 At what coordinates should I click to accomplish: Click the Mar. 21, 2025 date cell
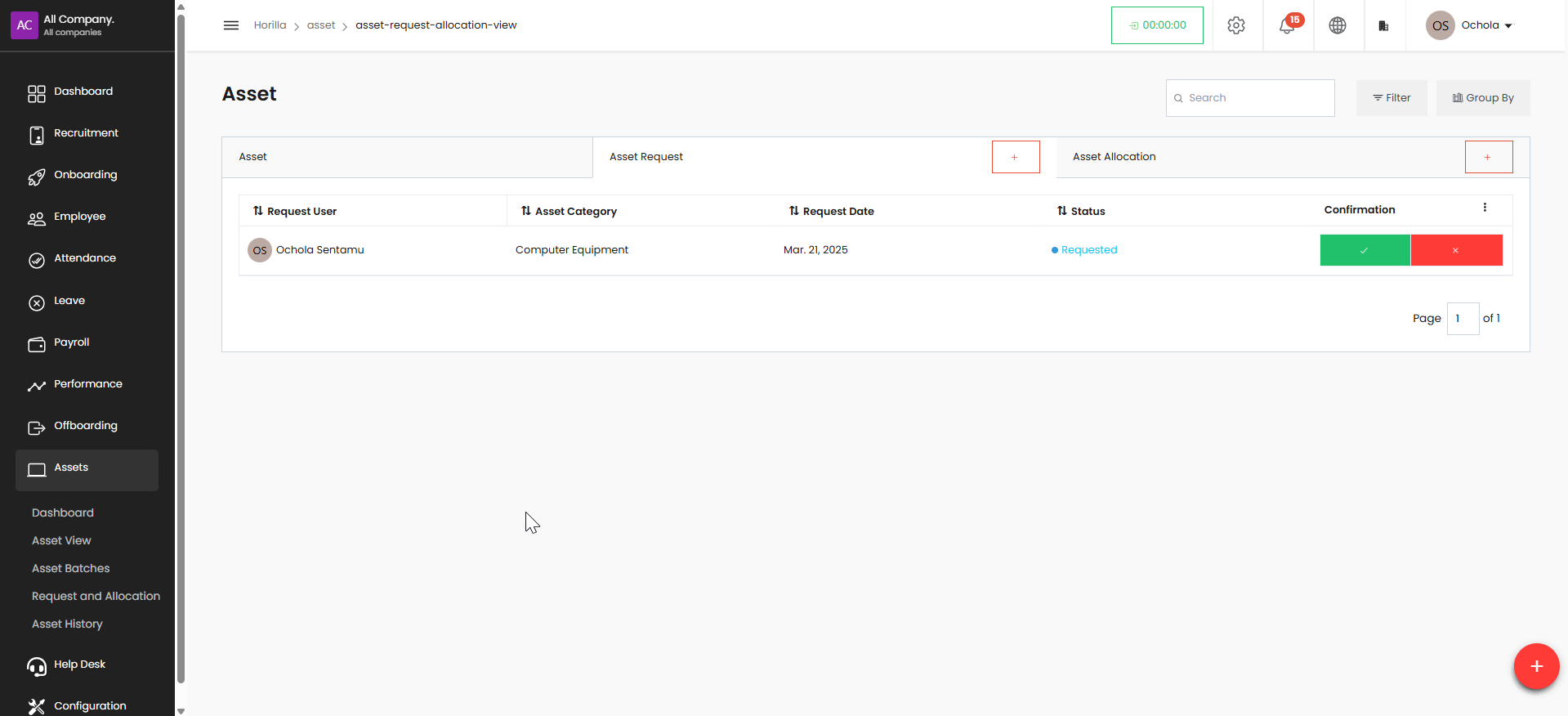coord(815,250)
